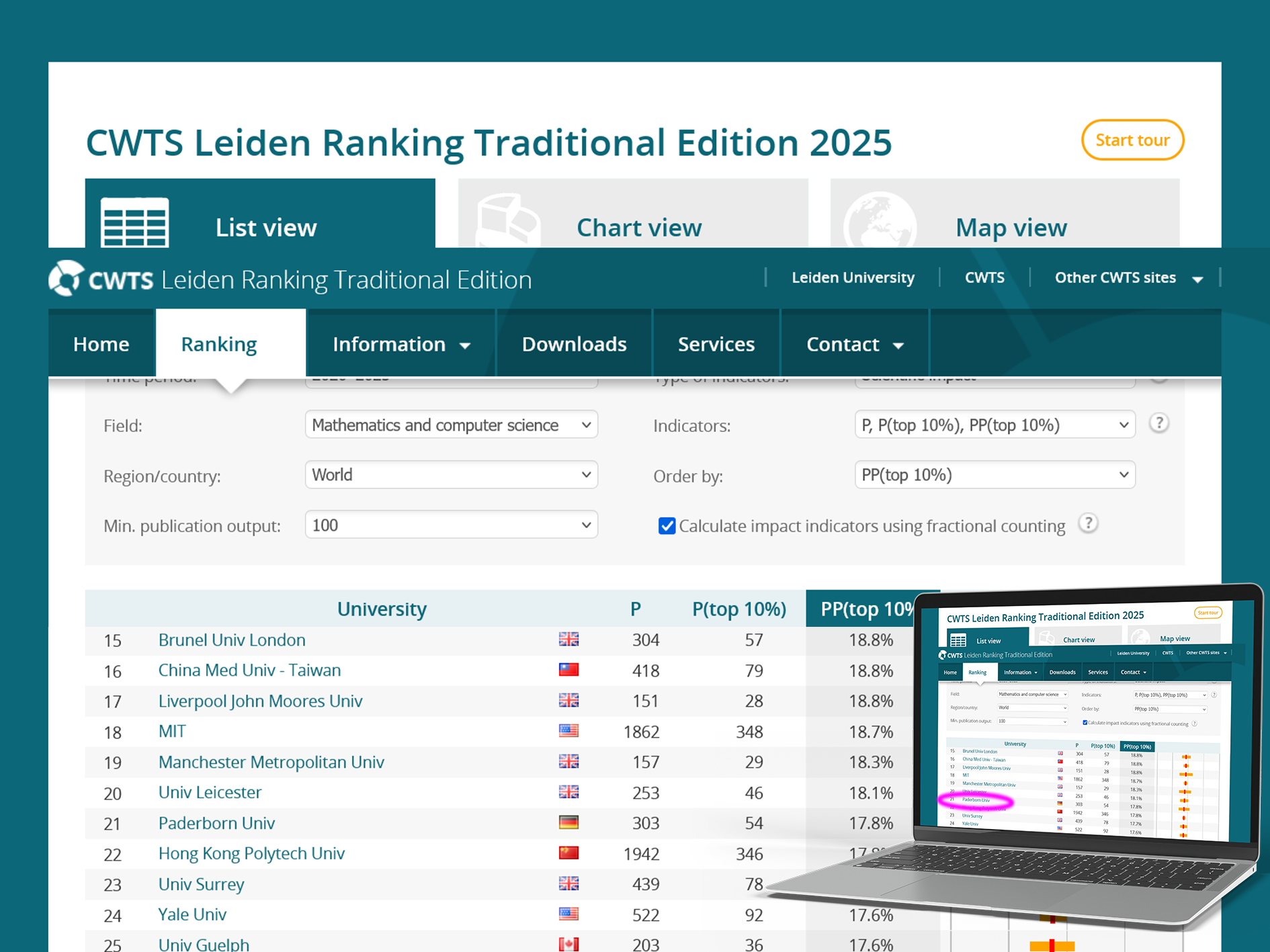Screen dimensions: 1270x952
Task: Click the help icon beside Indicators
Action: pos(1158,423)
